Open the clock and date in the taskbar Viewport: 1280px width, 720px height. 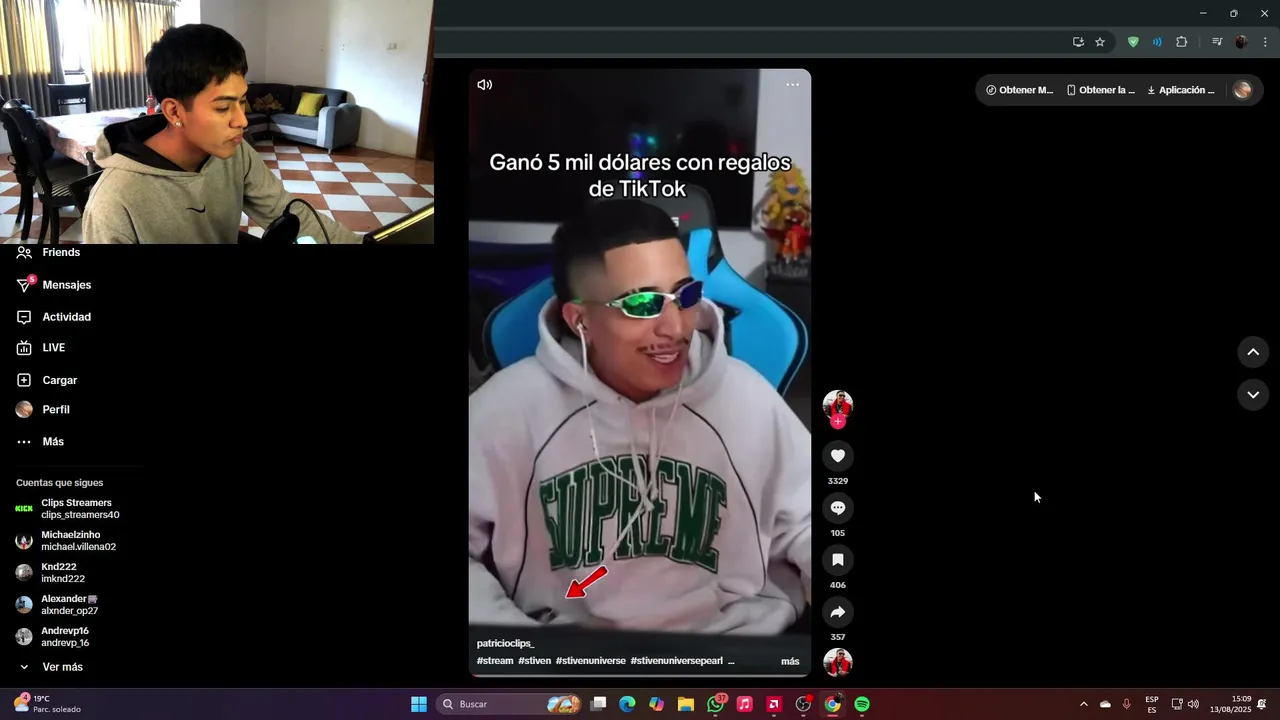point(1230,704)
